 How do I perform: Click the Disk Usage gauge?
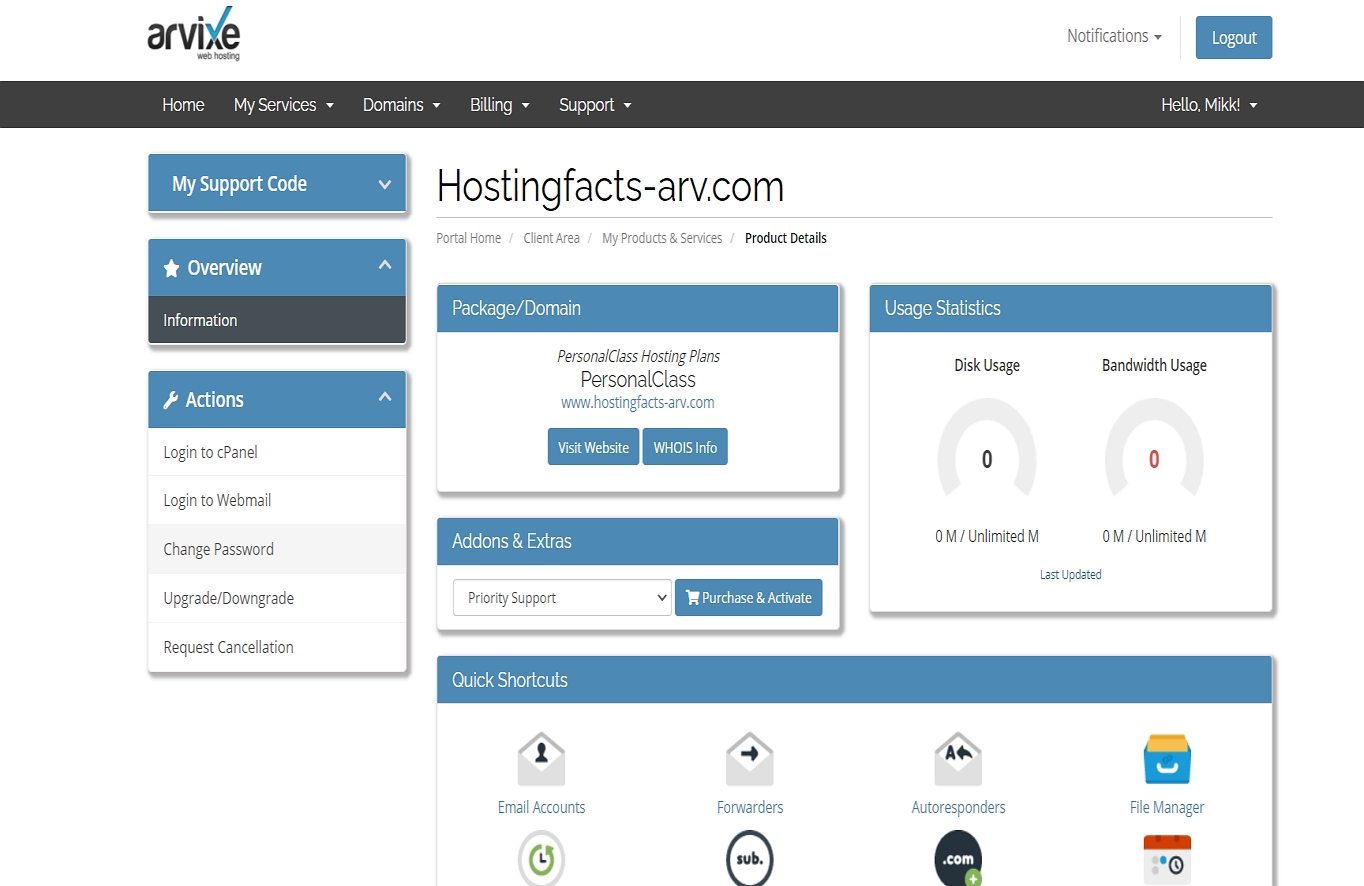[x=987, y=450]
